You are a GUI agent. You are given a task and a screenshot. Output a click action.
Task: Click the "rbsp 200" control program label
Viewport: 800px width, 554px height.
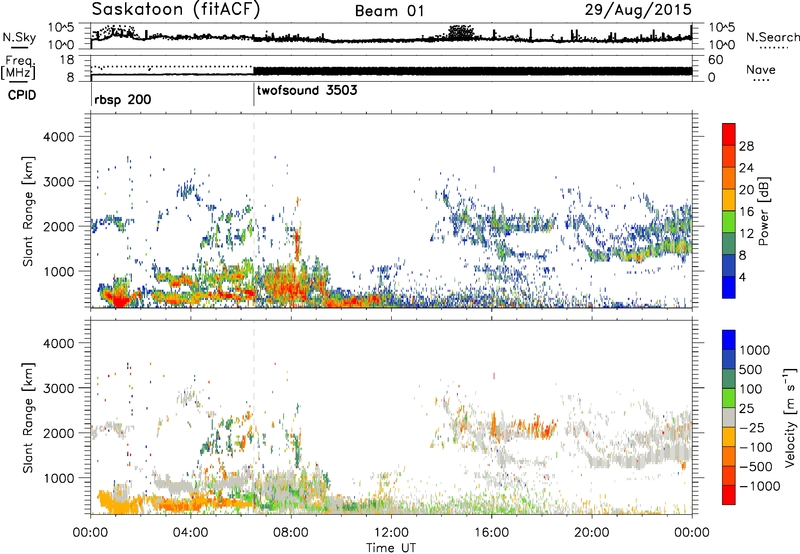click(x=123, y=99)
